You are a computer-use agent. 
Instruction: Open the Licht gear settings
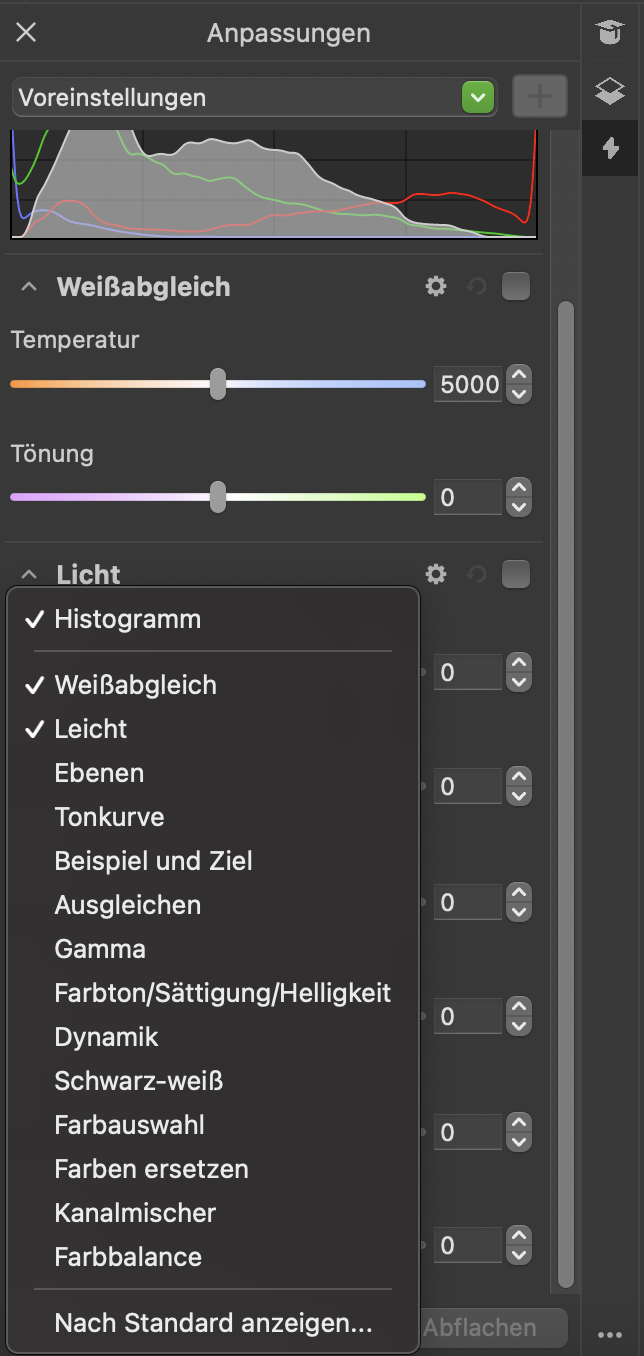436,574
